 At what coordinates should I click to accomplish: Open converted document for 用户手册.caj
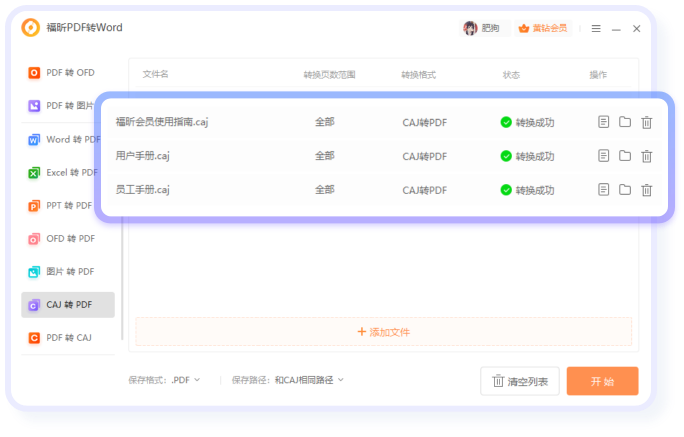pyautogui.click(x=603, y=156)
